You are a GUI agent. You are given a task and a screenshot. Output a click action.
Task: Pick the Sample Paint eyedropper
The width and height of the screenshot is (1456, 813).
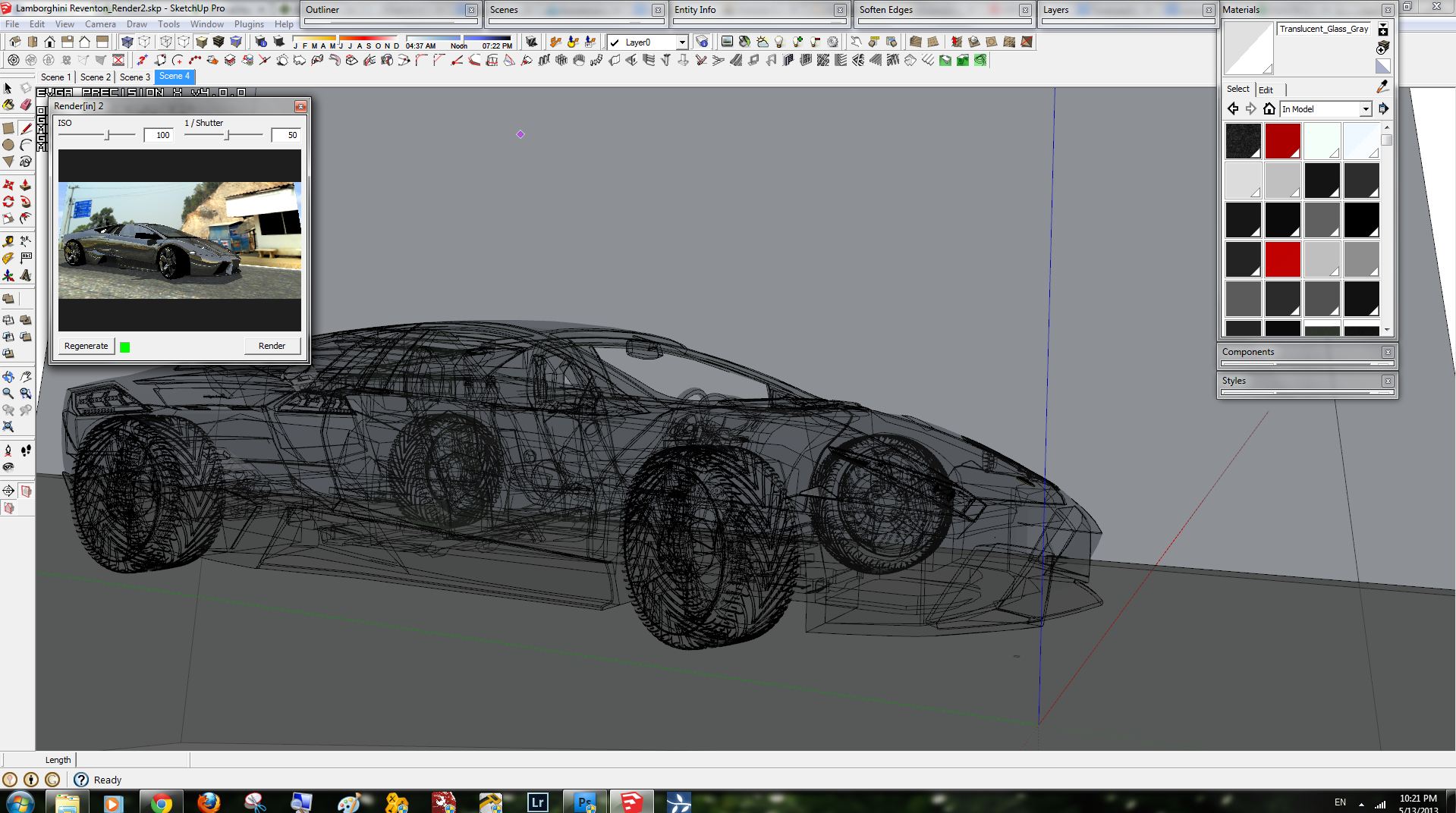(x=1382, y=87)
